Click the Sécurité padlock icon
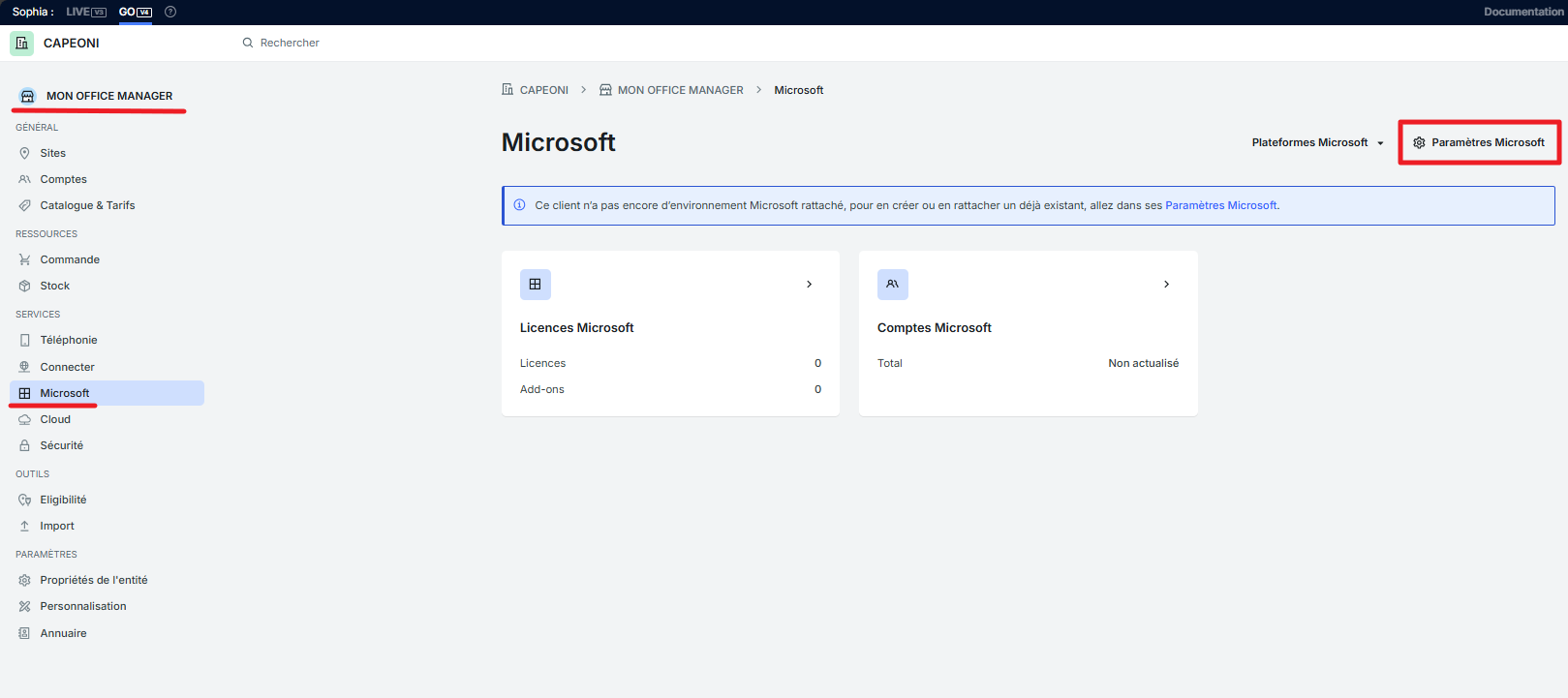This screenshot has height=698, width=1568. [25, 445]
